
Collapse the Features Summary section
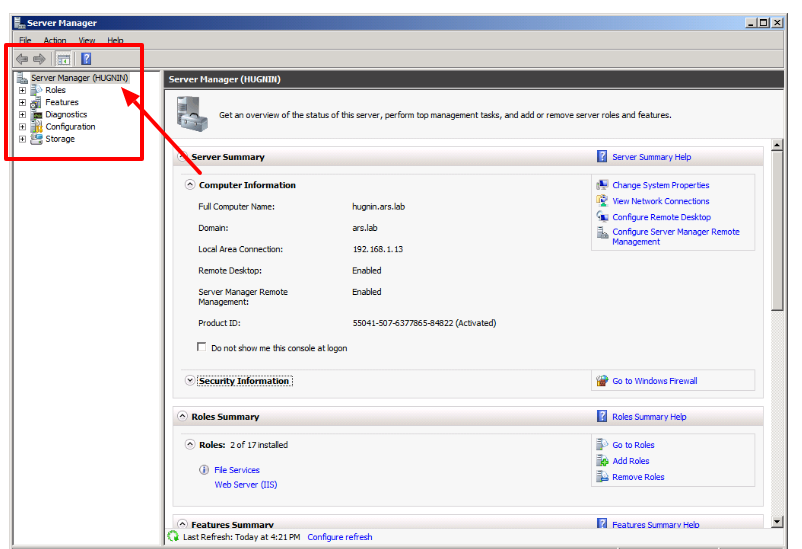(x=182, y=523)
